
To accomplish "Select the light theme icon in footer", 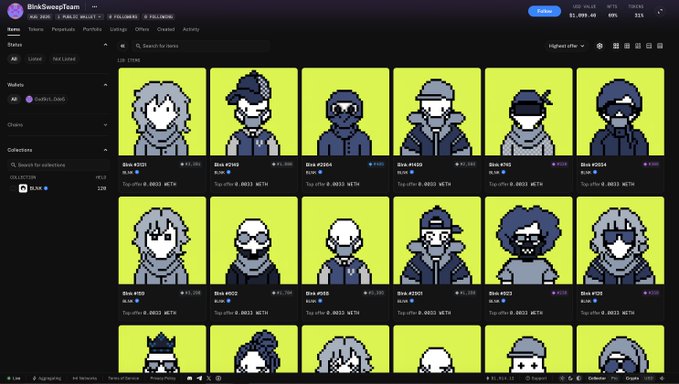I will coord(562,378).
